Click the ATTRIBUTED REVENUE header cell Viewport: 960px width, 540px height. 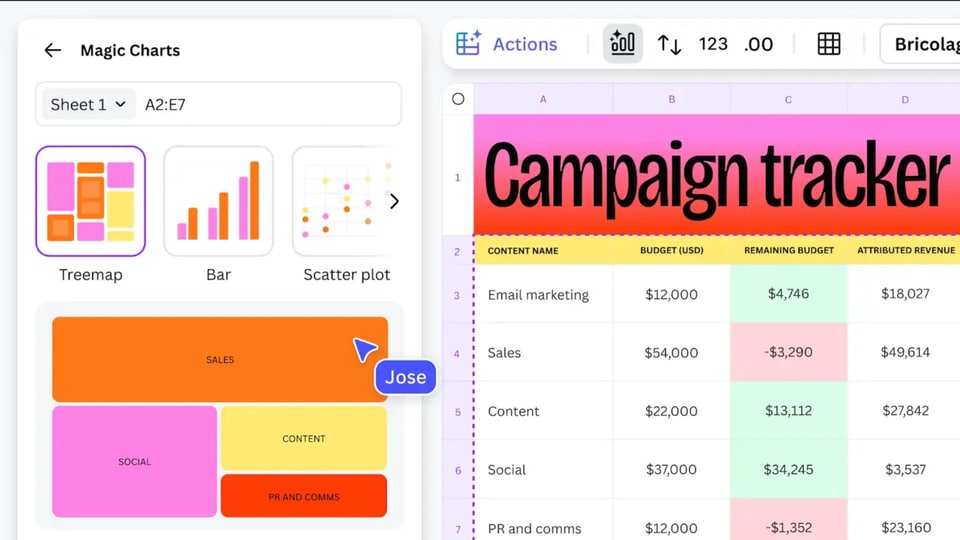point(905,250)
